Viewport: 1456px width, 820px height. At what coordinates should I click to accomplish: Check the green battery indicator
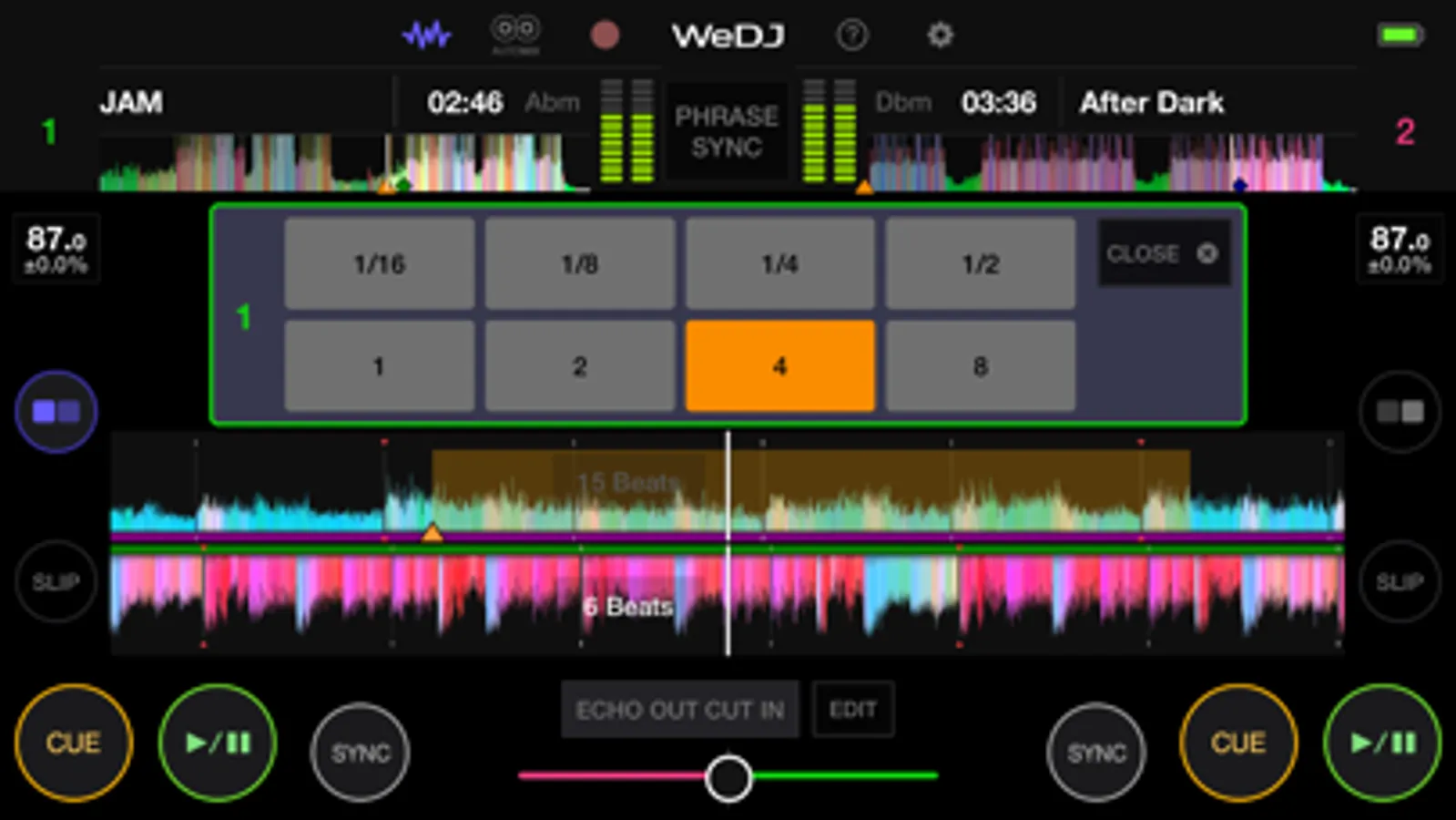point(1400,36)
